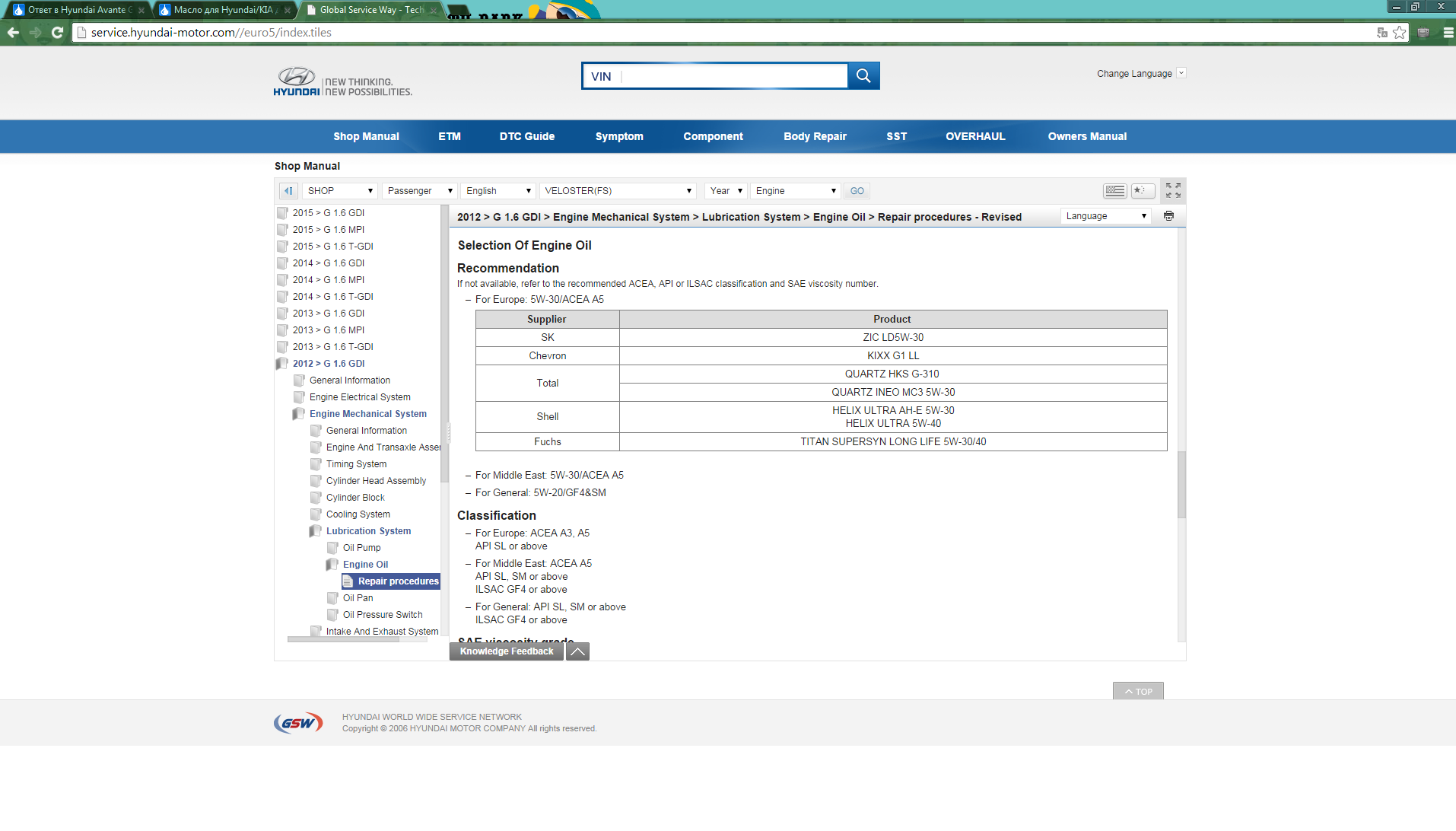The width and height of the screenshot is (1456, 831).
Task: Open the Component menu
Action: [713, 136]
